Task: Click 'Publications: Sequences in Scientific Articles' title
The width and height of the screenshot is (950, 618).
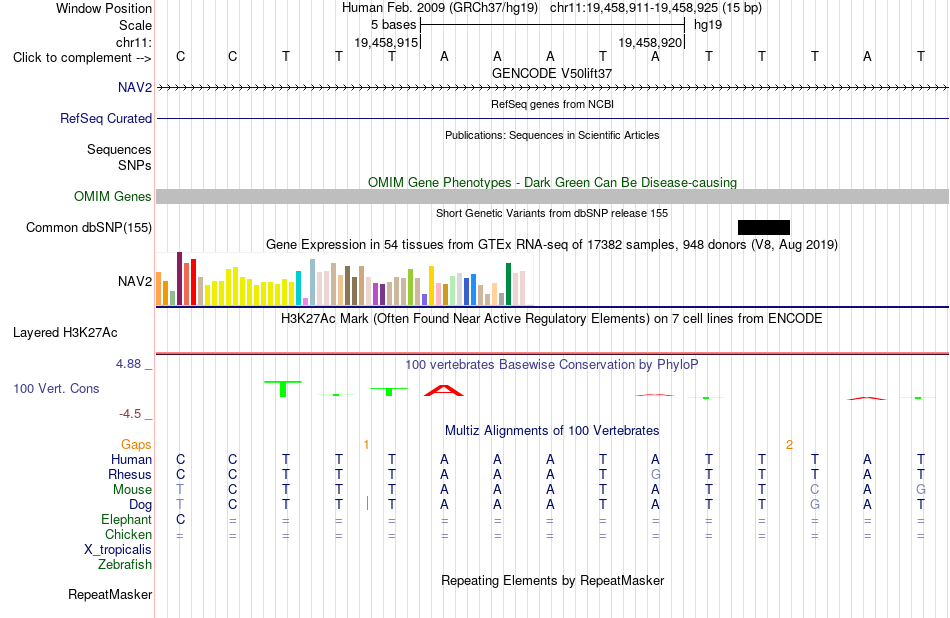Action: coord(552,135)
